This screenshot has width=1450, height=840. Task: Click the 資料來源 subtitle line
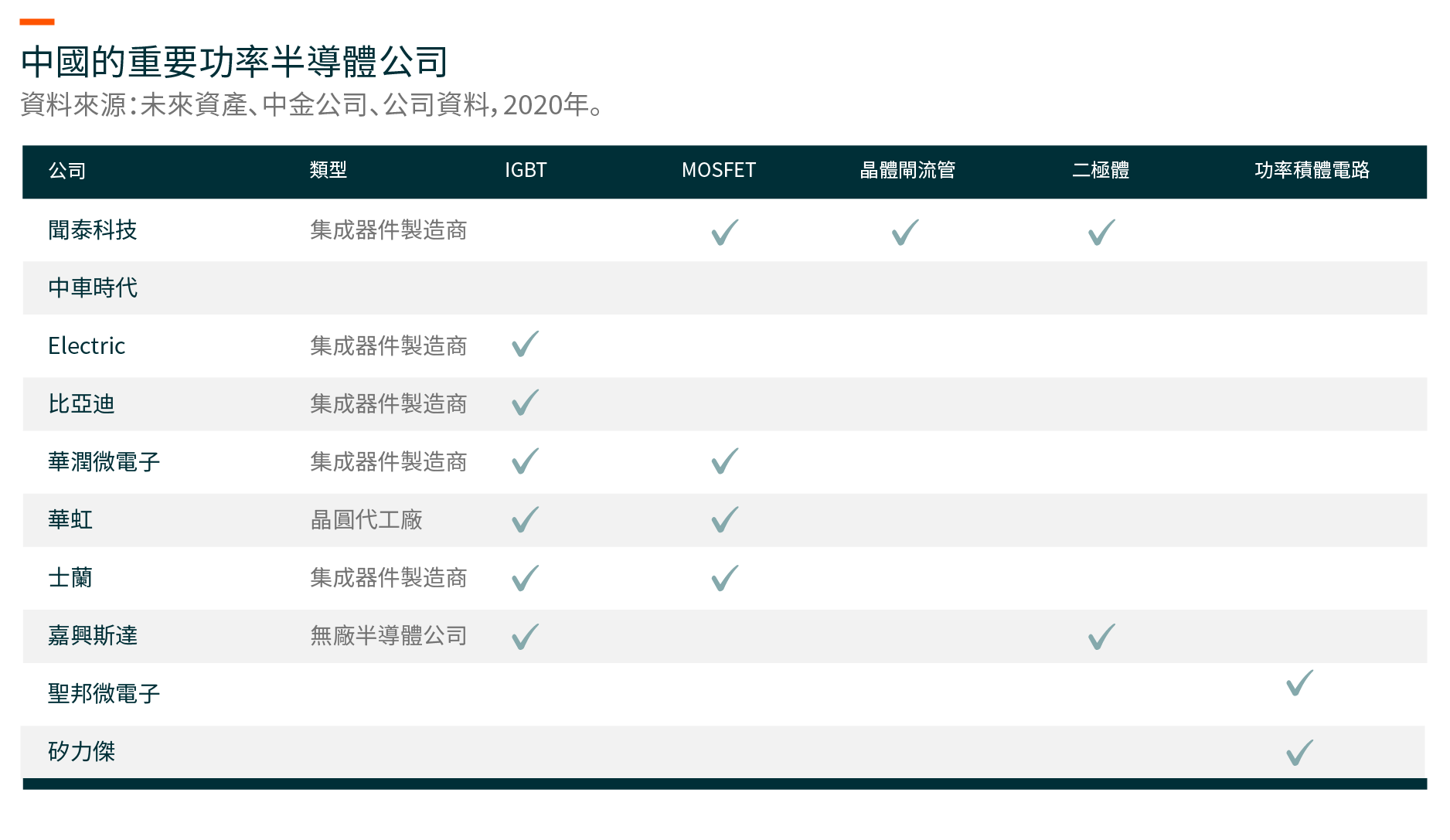pos(311,104)
